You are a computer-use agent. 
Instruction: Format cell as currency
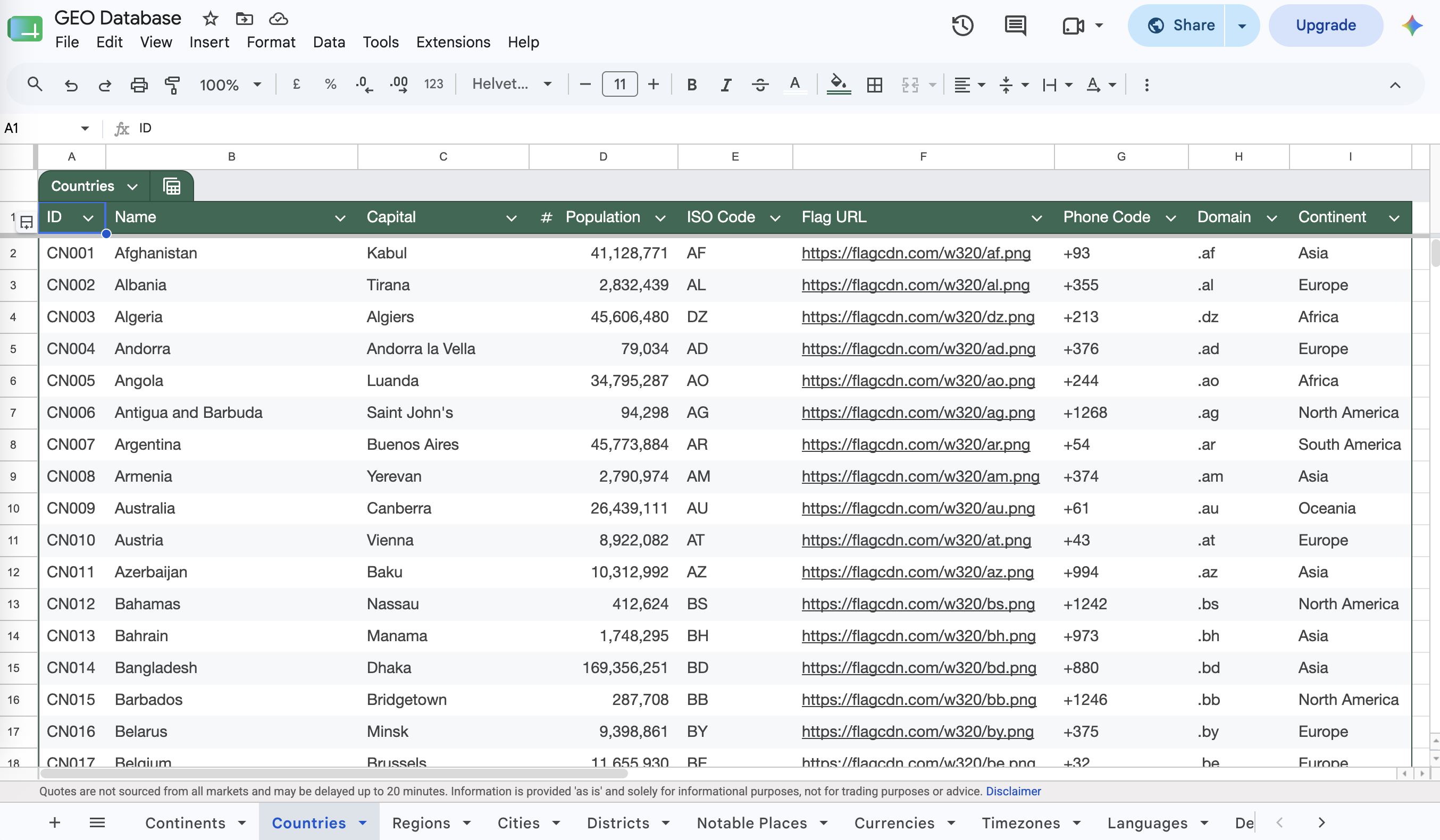click(296, 85)
